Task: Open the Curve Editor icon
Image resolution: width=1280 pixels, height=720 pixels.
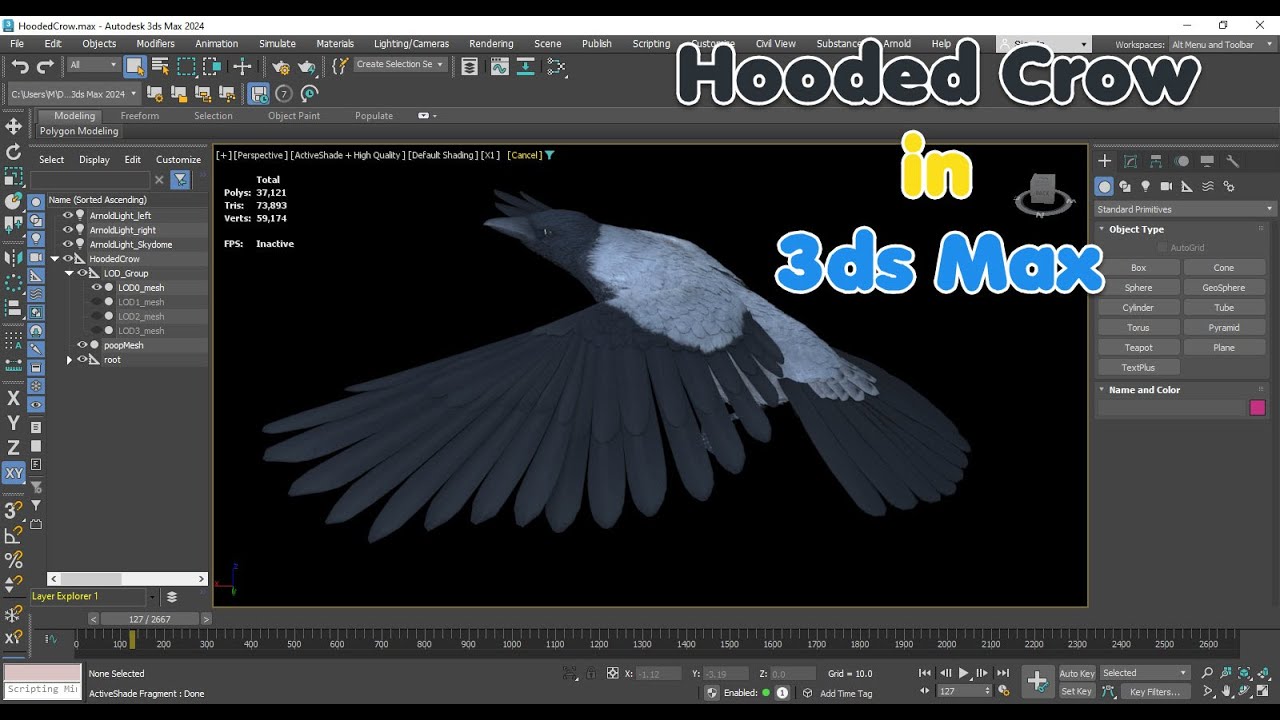Action: tap(499, 66)
